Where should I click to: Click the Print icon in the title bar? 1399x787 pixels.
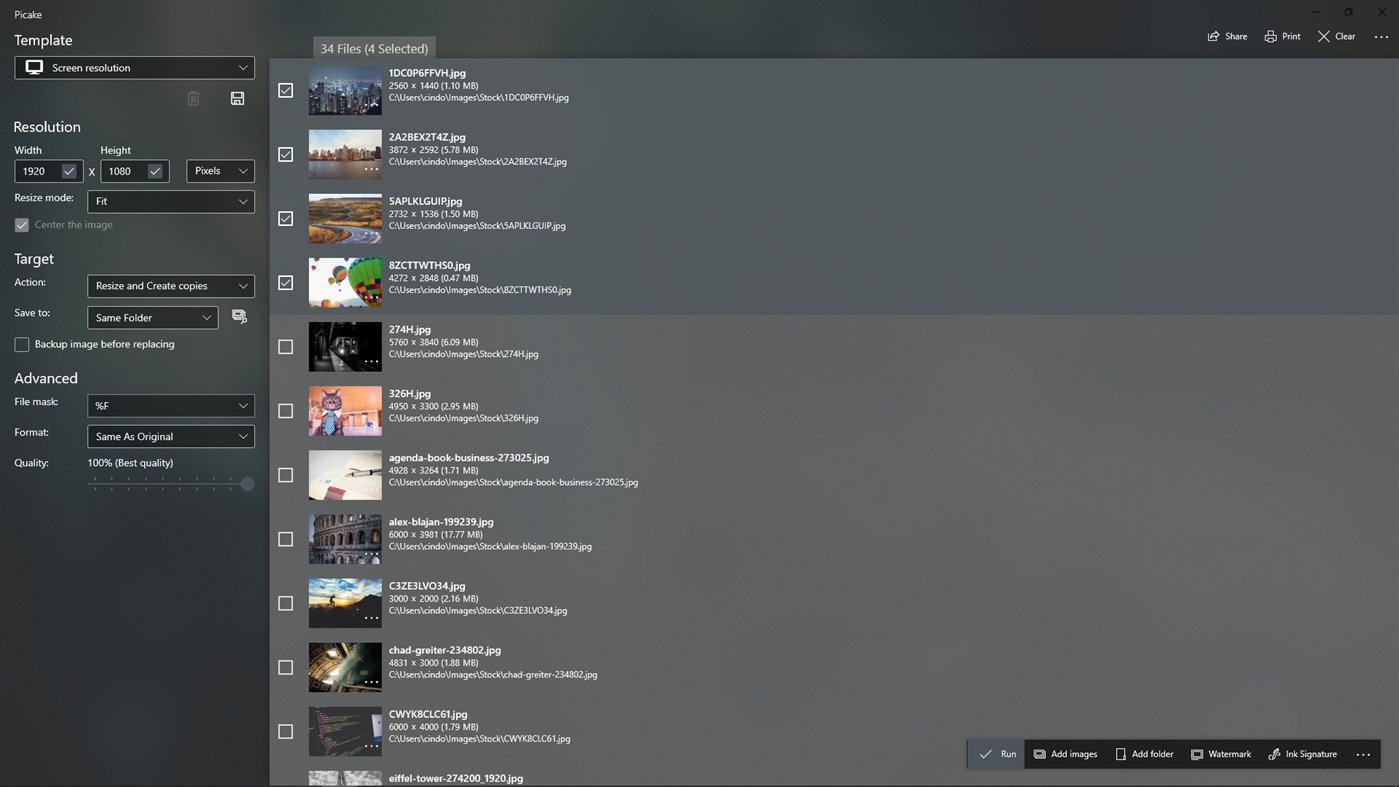click(x=1281, y=36)
